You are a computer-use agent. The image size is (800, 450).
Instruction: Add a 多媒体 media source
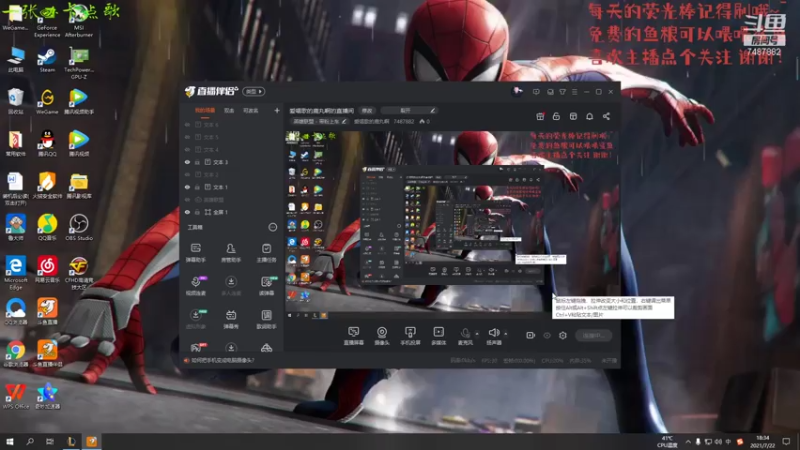438,336
